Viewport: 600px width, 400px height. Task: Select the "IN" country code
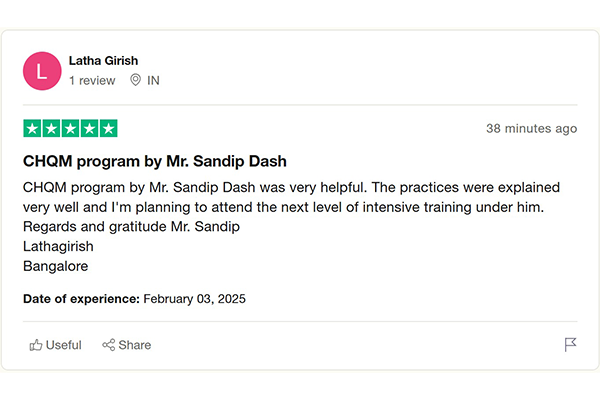pos(153,80)
